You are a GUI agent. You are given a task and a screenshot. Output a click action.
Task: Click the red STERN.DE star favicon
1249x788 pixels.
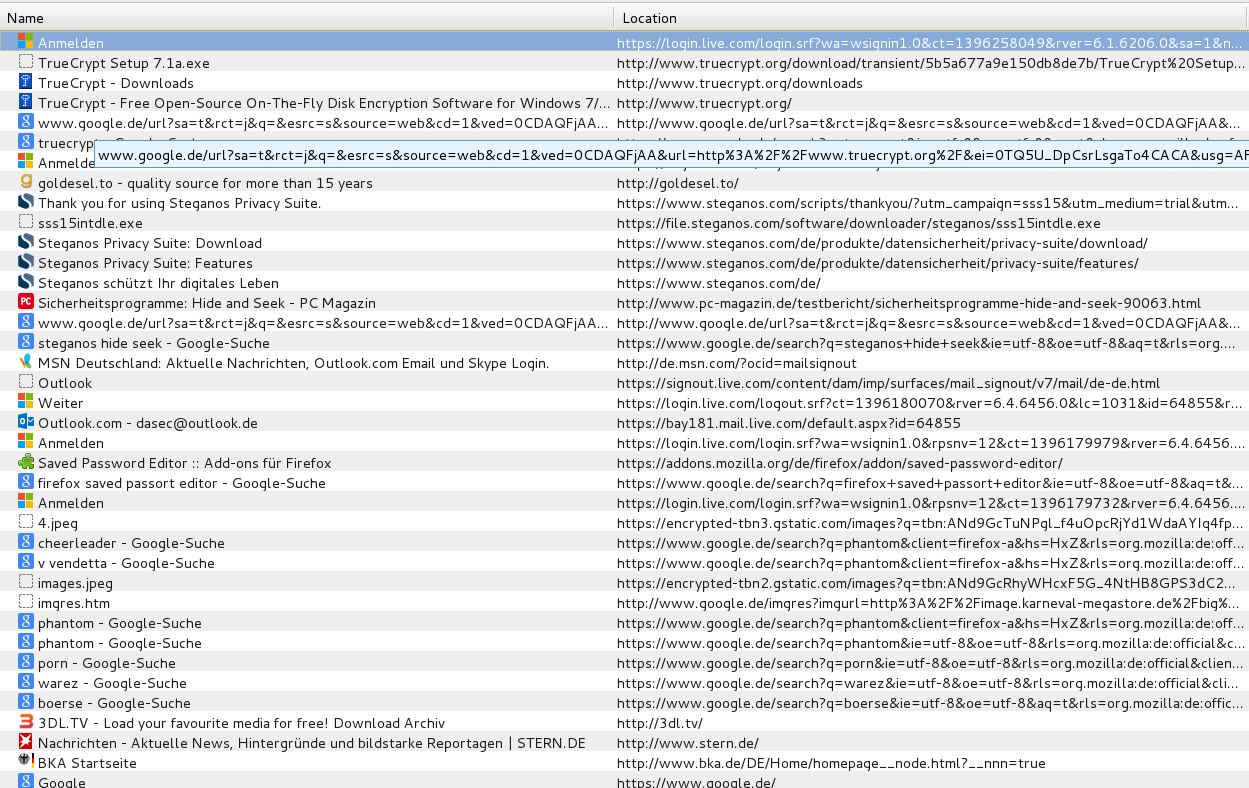pyautogui.click(x=26, y=743)
